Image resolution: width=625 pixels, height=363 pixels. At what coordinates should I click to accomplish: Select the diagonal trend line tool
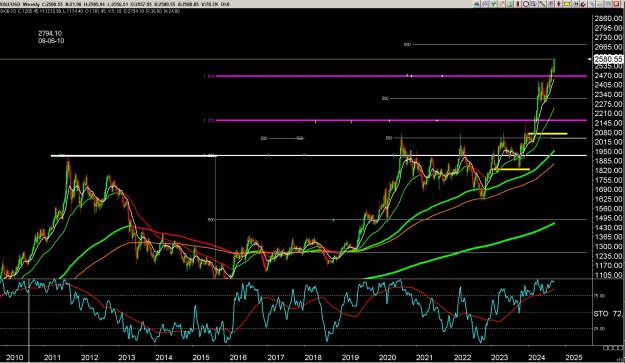coord(542,4)
